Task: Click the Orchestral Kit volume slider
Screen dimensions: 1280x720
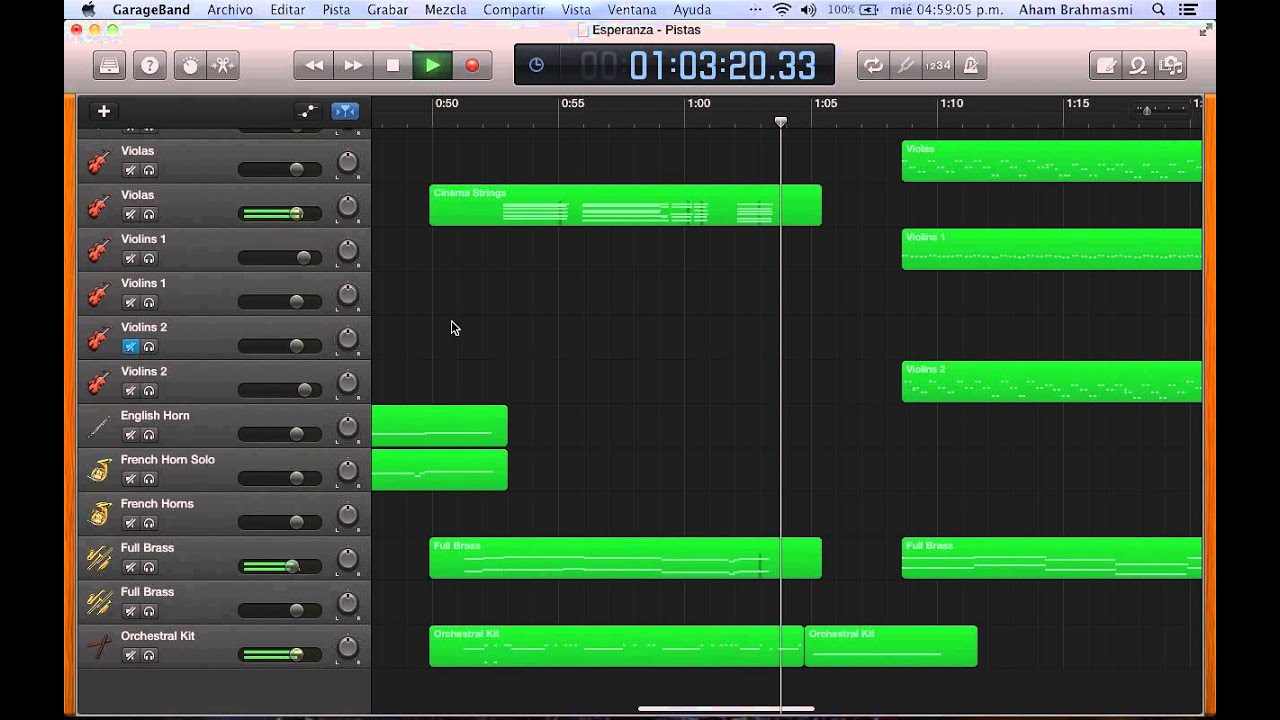Action: coord(280,654)
